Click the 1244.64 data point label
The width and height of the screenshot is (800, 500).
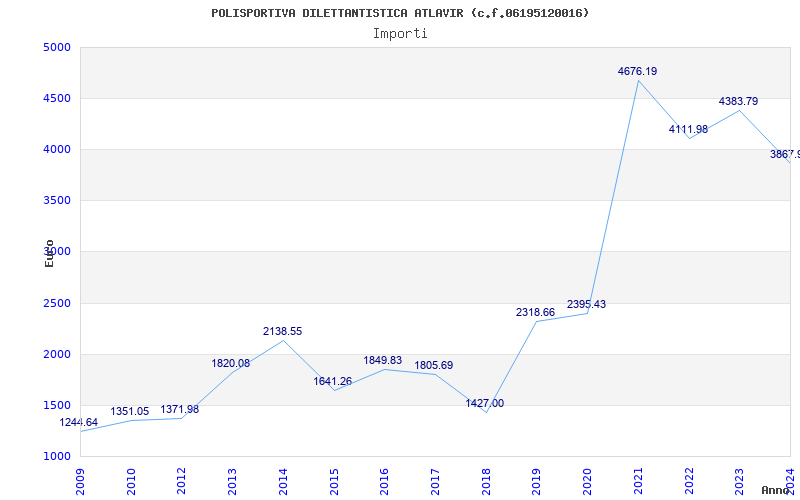(79, 423)
